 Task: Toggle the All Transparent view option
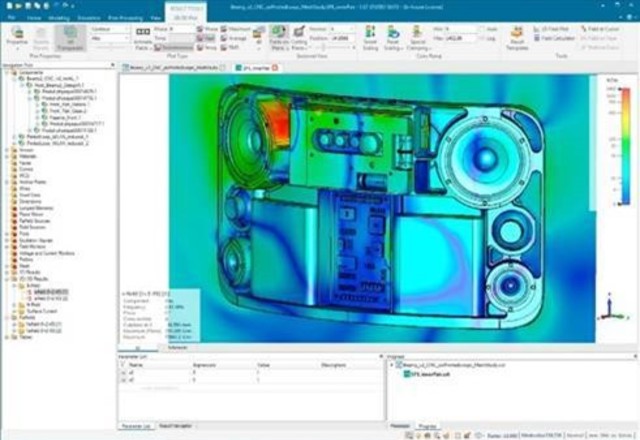(70, 38)
